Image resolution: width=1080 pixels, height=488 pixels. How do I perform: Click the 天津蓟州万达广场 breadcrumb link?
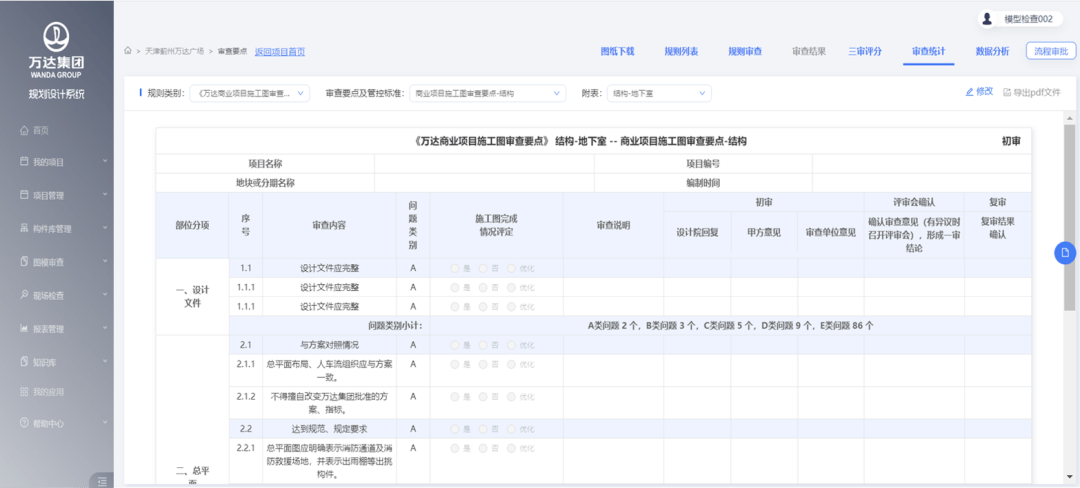(174, 52)
